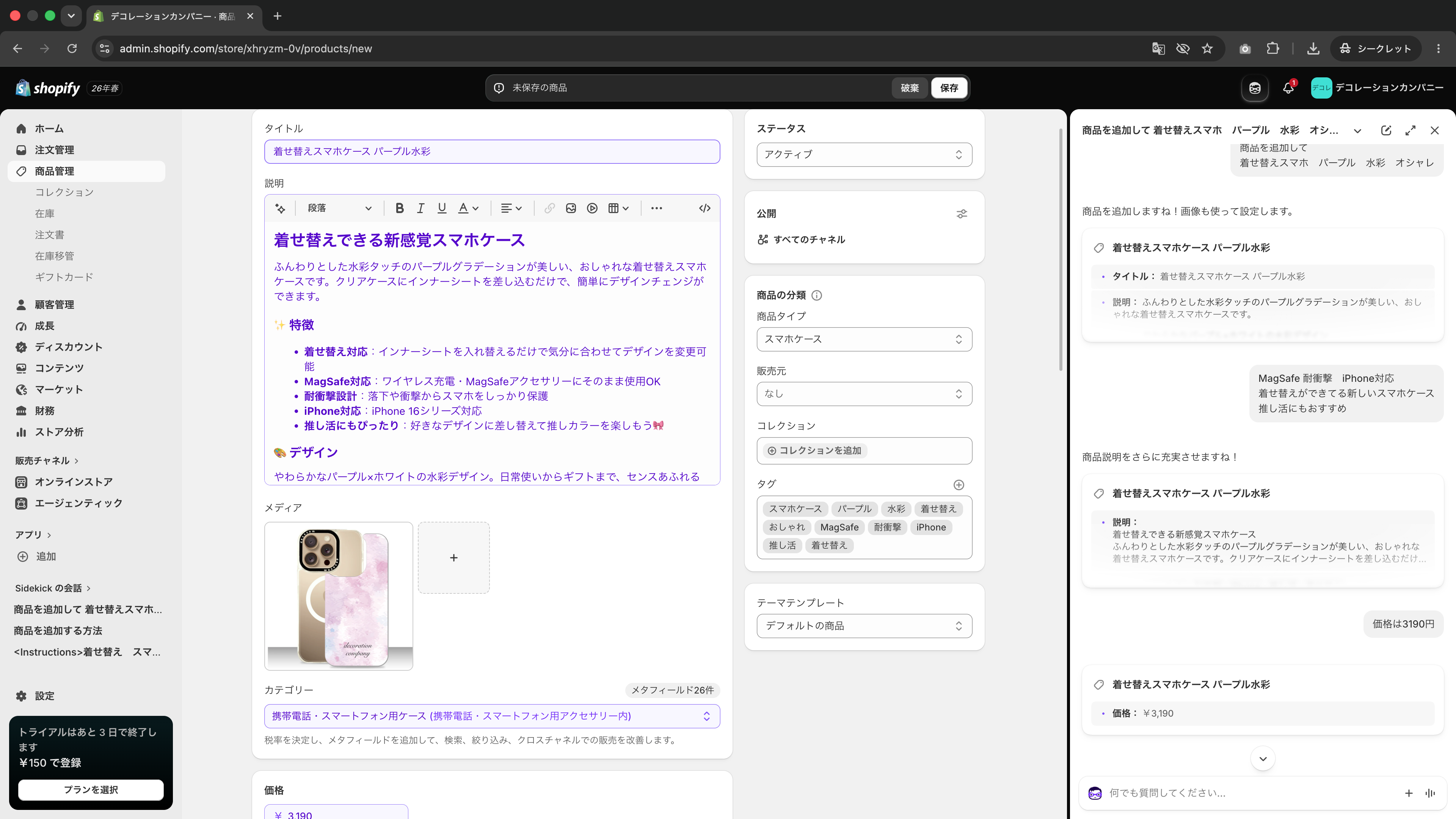Open text alignment options in editor
Screen dimensions: 1456x819
coord(511,208)
